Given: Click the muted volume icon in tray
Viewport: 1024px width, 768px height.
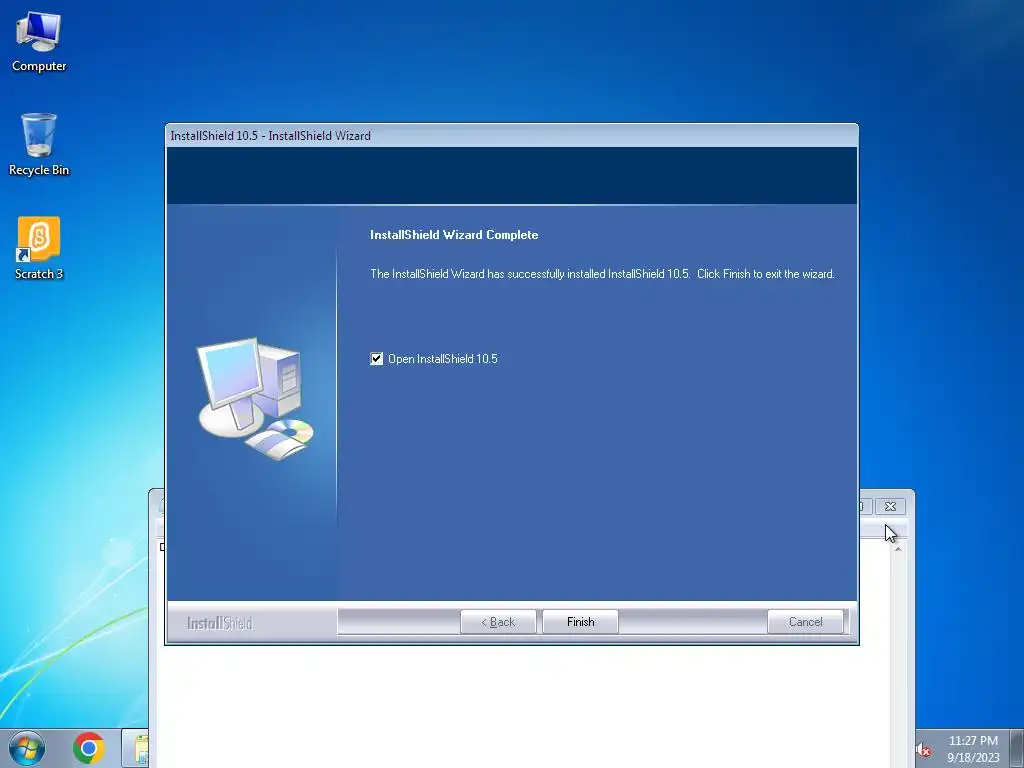Looking at the screenshot, I should click(923, 750).
